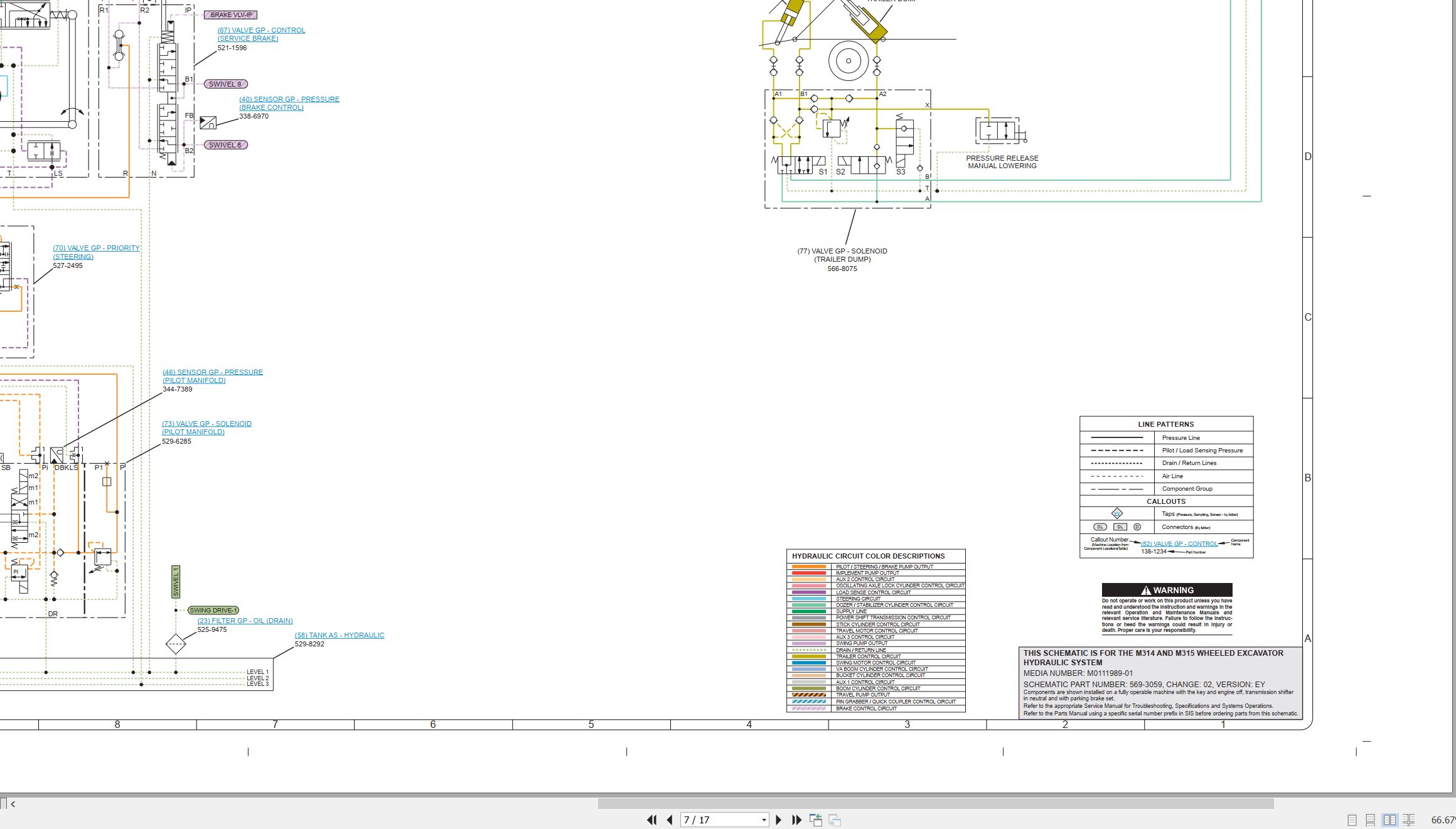Click the vertical SWIVEL 1 connector label

(176, 582)
